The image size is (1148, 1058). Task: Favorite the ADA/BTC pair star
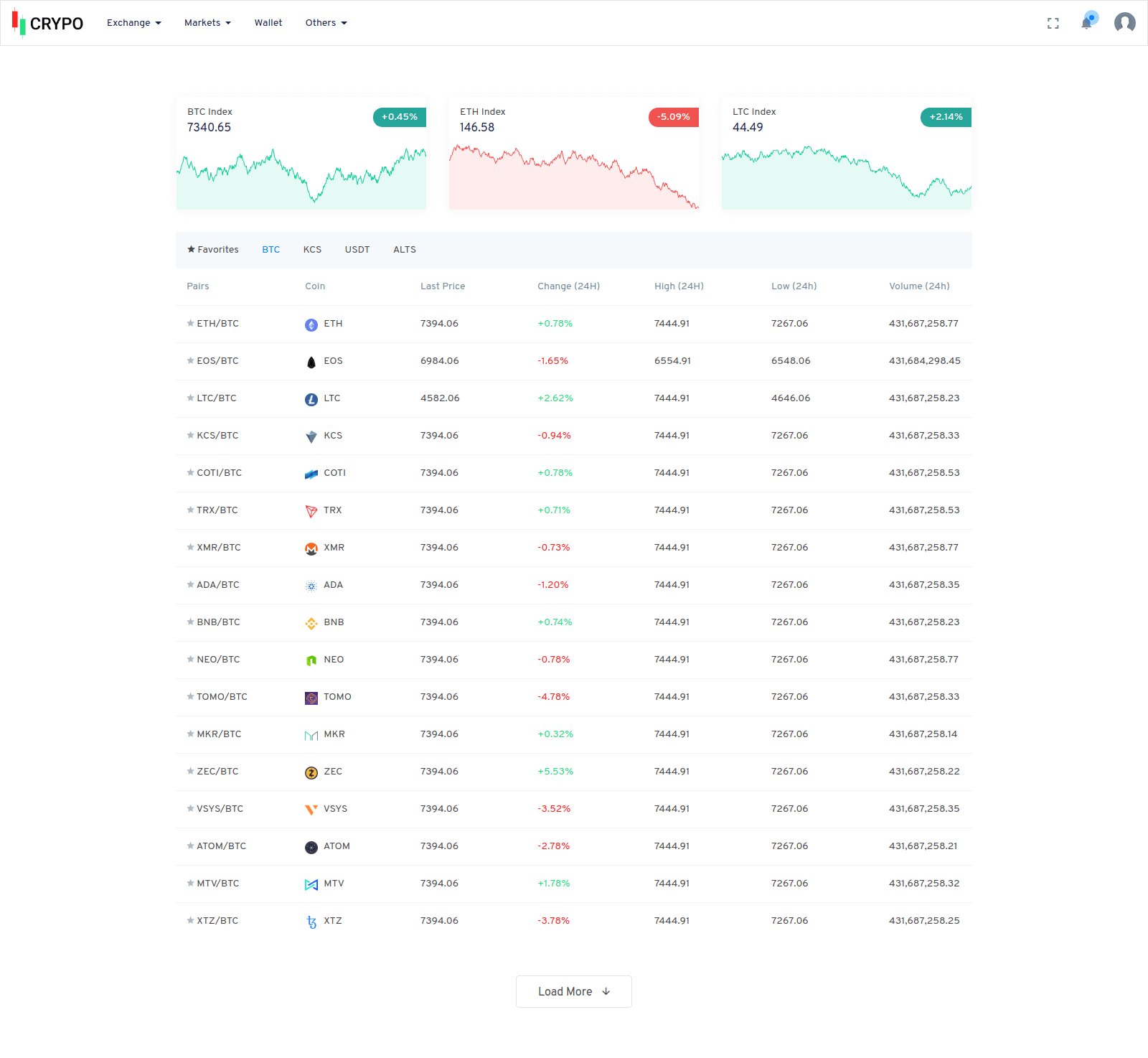pos(191,584)
